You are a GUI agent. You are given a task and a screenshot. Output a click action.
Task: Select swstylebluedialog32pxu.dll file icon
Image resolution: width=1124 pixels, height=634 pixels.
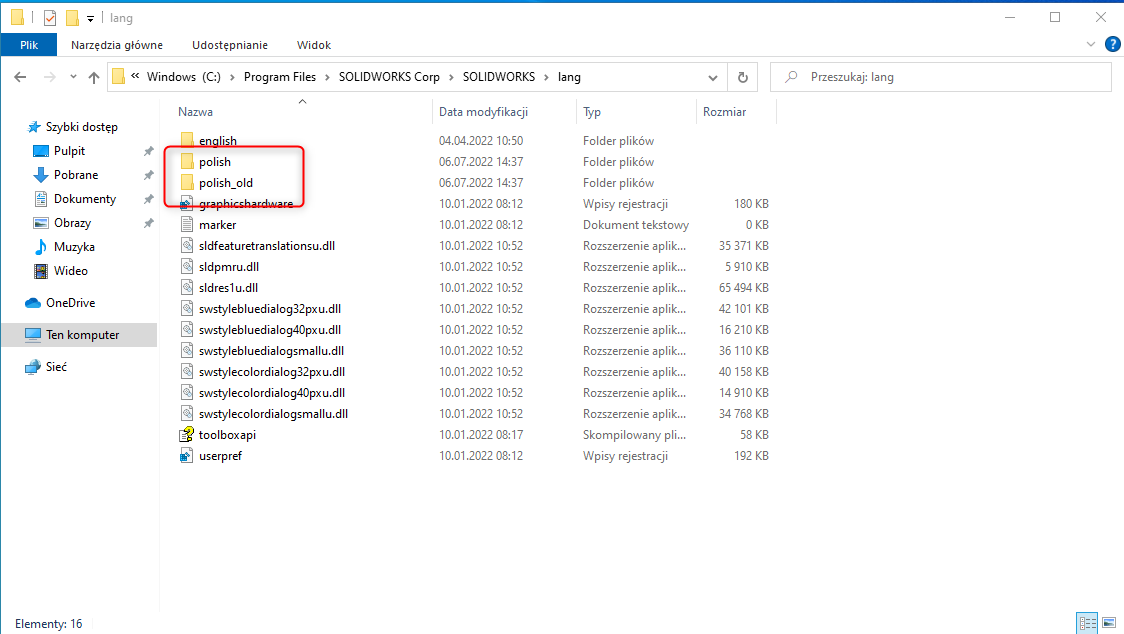pyautogui.click(x=186, y=308)
